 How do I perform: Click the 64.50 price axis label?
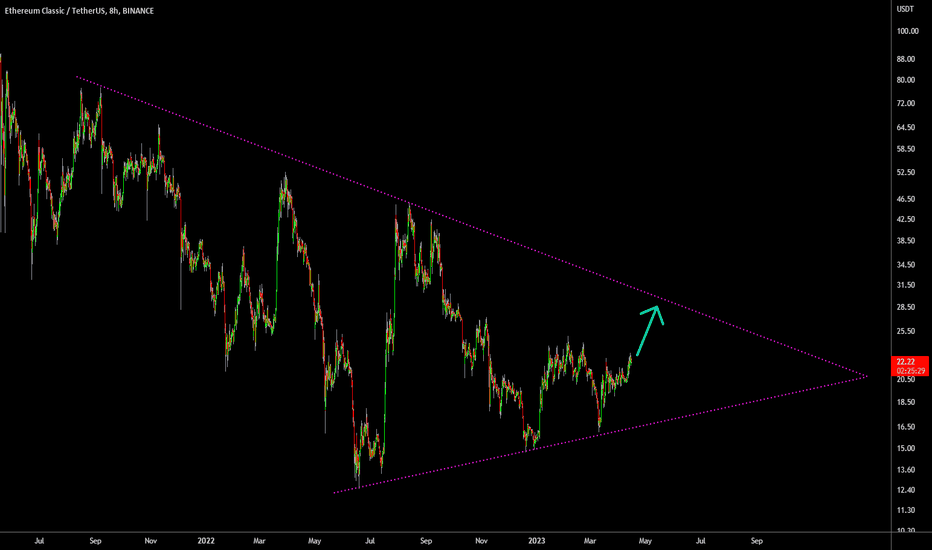[x=906, y=127]
